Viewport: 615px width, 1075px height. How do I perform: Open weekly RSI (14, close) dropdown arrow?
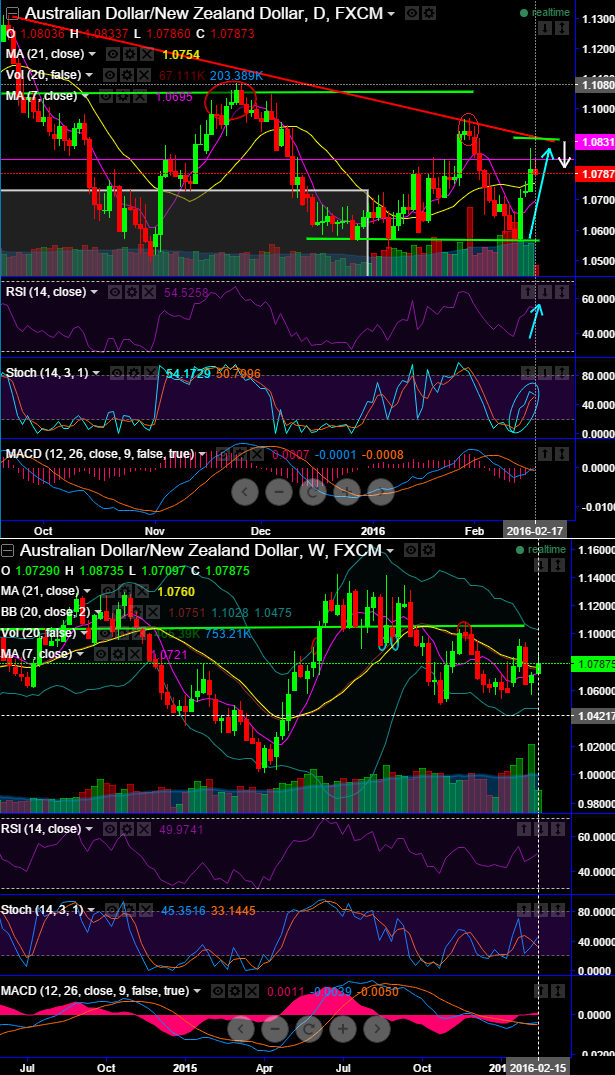coord(89,829)
